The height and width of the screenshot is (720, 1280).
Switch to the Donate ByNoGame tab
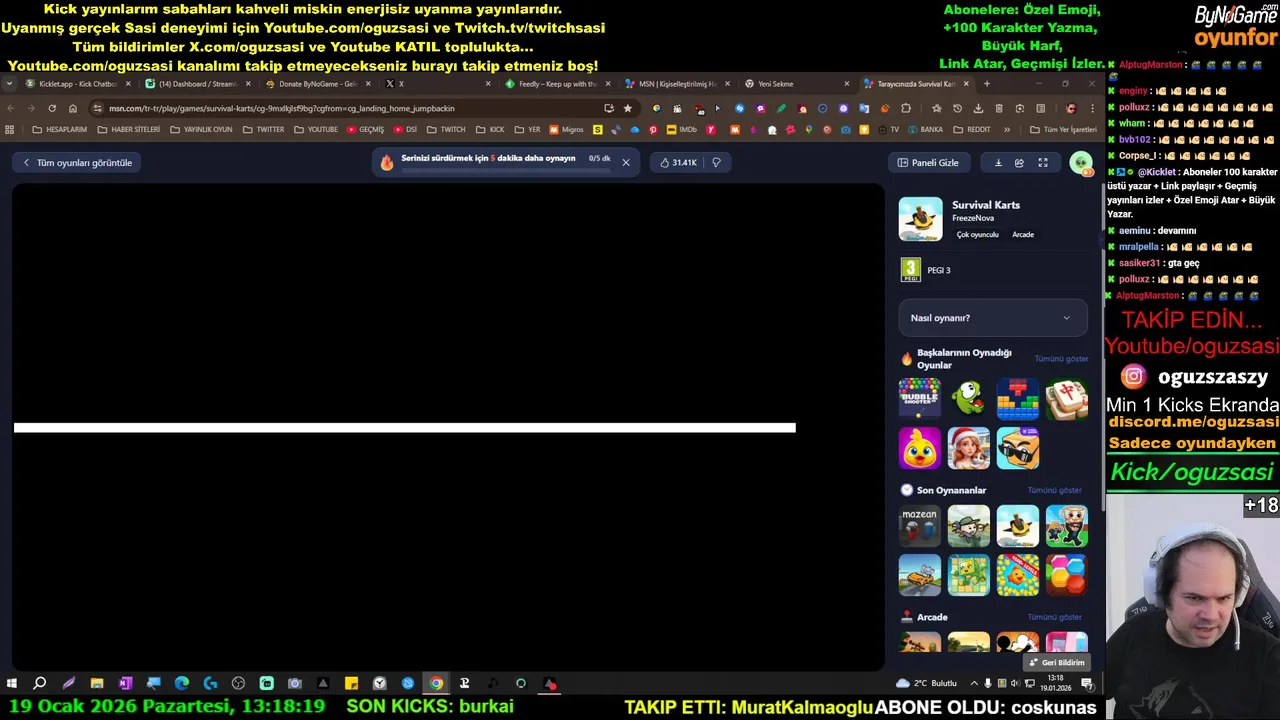[317, 84]
